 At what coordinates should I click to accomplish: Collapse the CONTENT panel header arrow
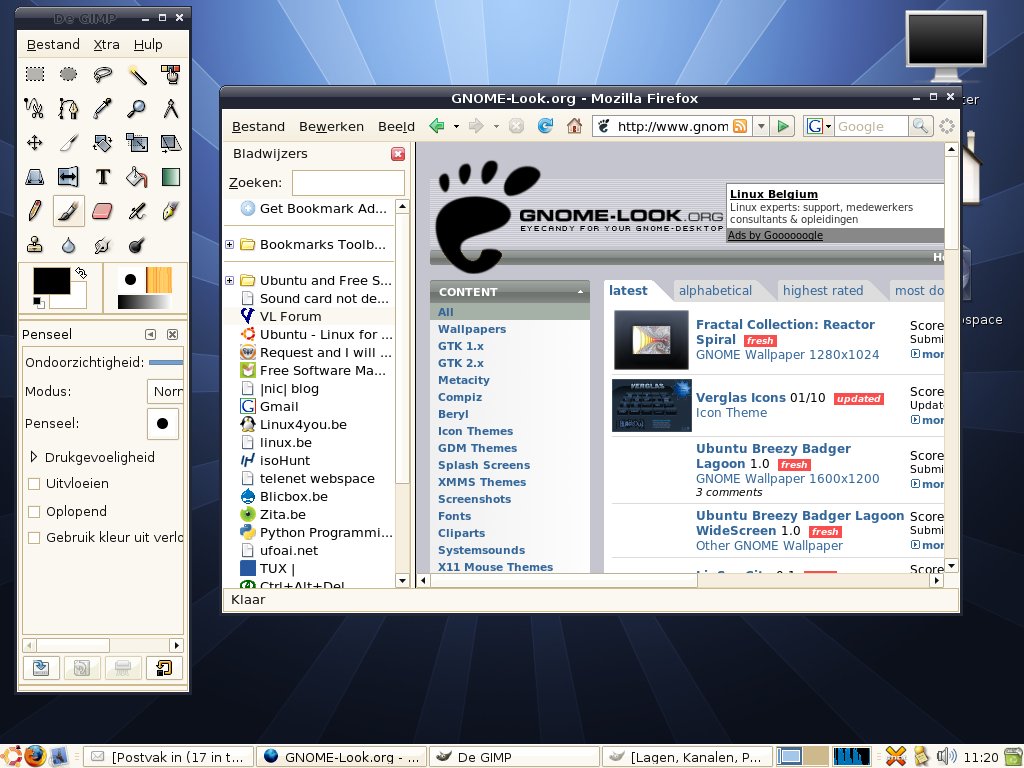[580, 292]
